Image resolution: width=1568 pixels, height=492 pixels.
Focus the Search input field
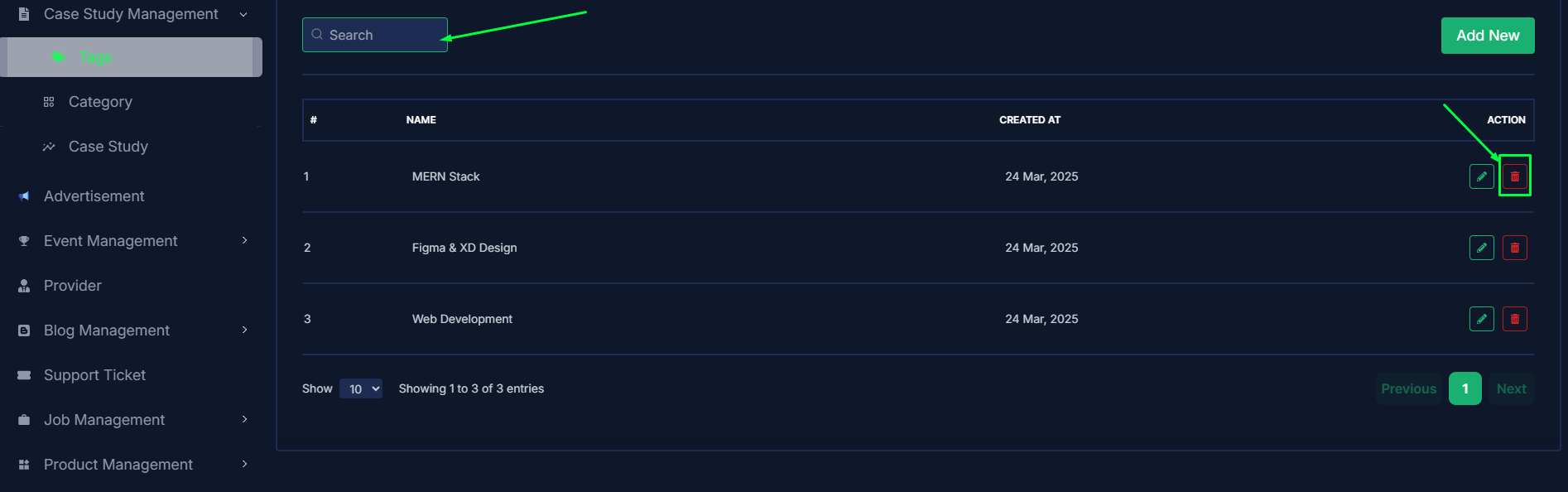pyautogui.click(x=375, y=35)
